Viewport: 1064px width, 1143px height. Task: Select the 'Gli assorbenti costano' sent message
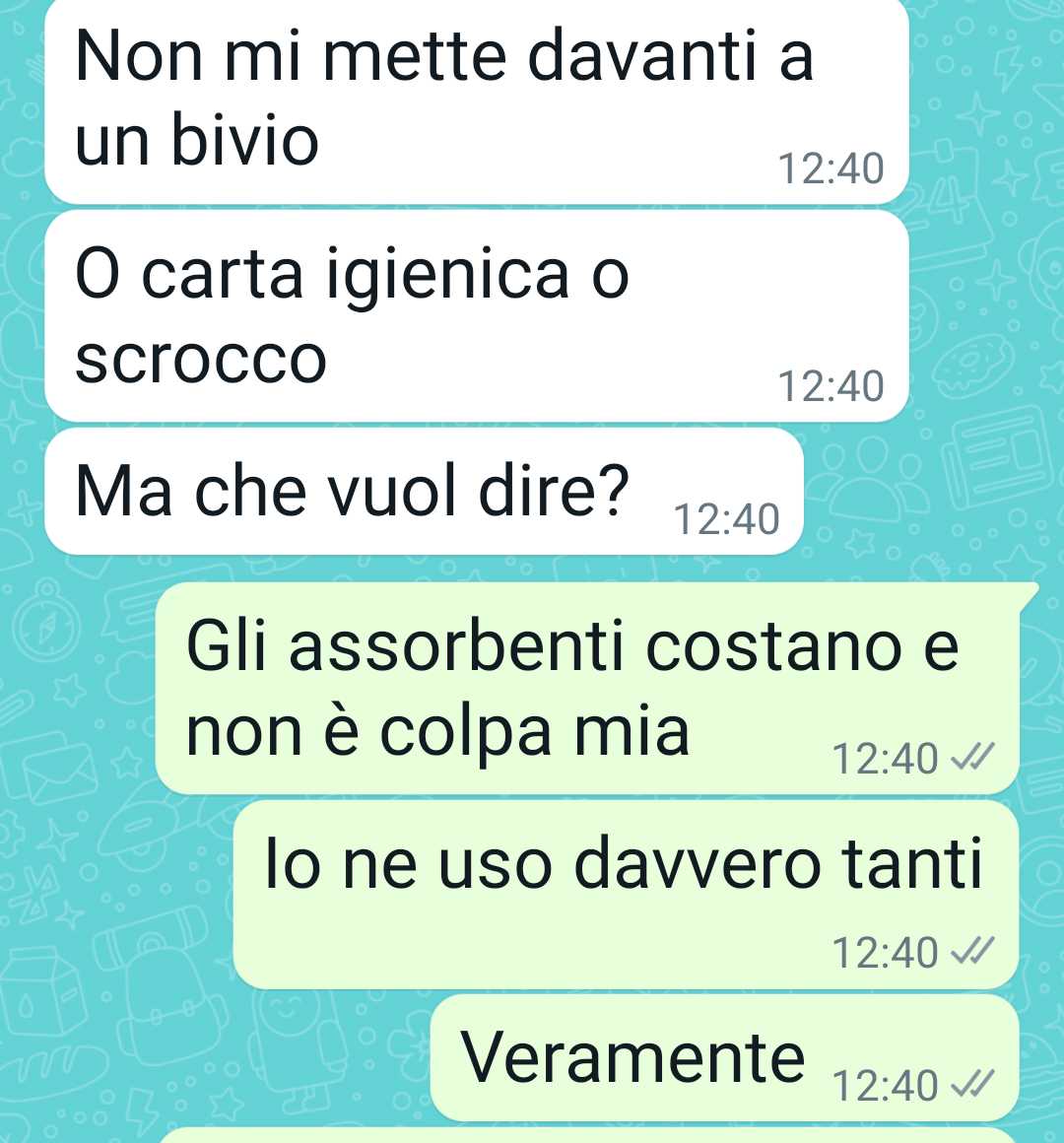(x=587, y=688)
